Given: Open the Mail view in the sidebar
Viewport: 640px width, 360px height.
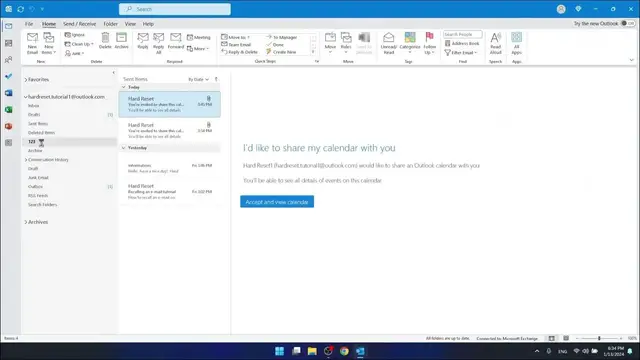Looking at the screenshot, I should tap(9, 26).
